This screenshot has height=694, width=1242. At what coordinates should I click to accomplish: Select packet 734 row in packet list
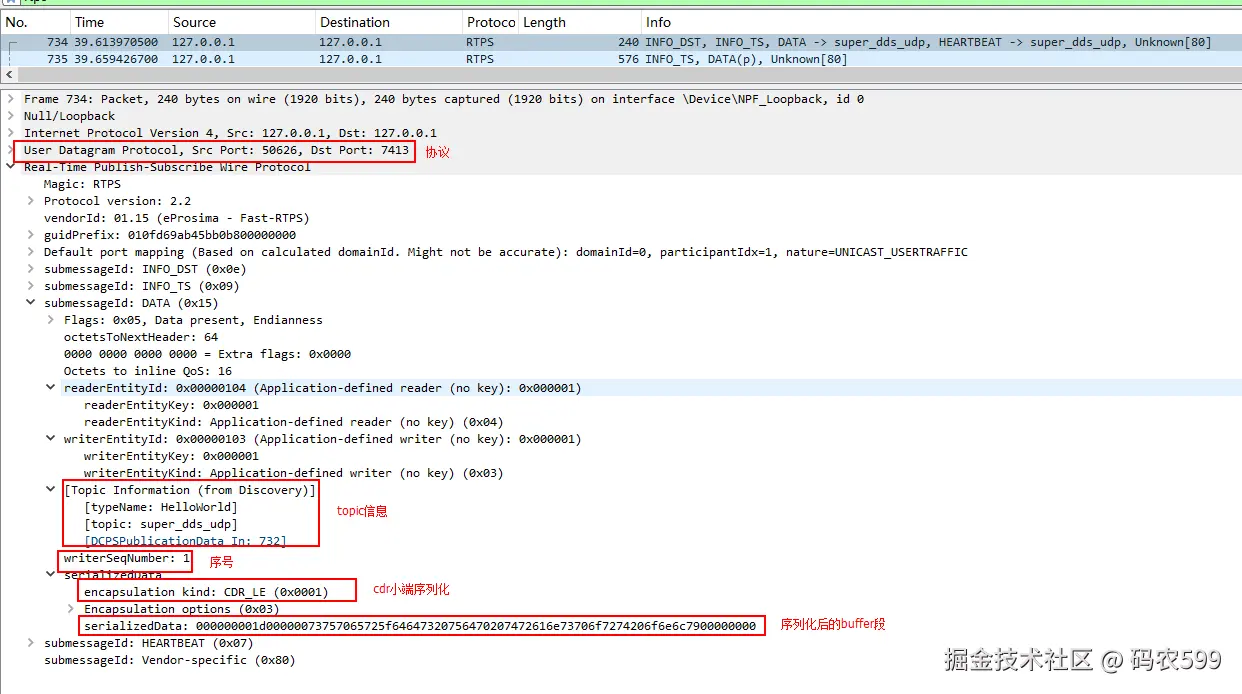(621, 42)
